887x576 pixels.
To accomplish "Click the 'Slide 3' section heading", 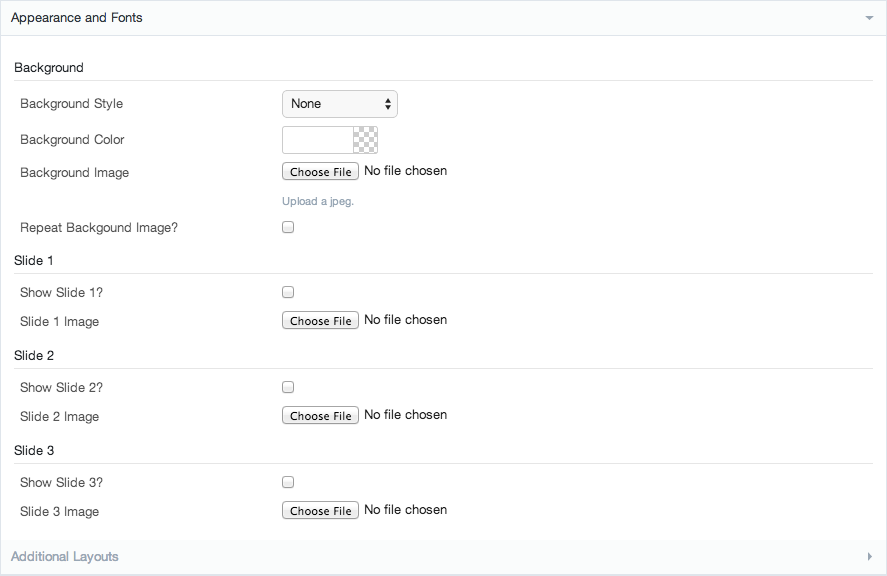I will tap(34, 451).
